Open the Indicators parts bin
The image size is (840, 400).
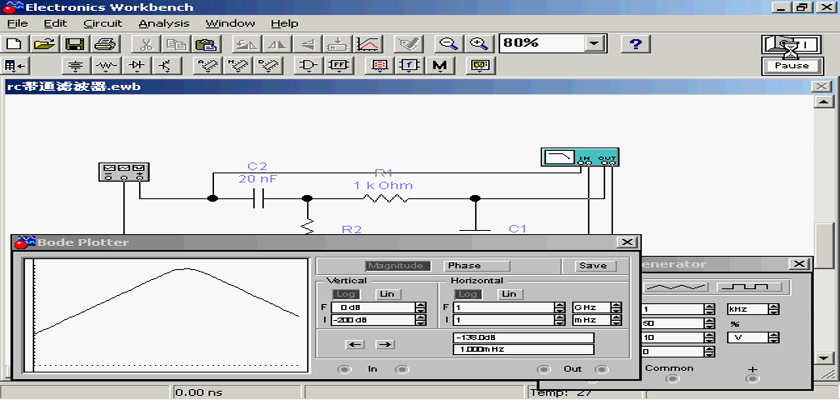(379, 66)
